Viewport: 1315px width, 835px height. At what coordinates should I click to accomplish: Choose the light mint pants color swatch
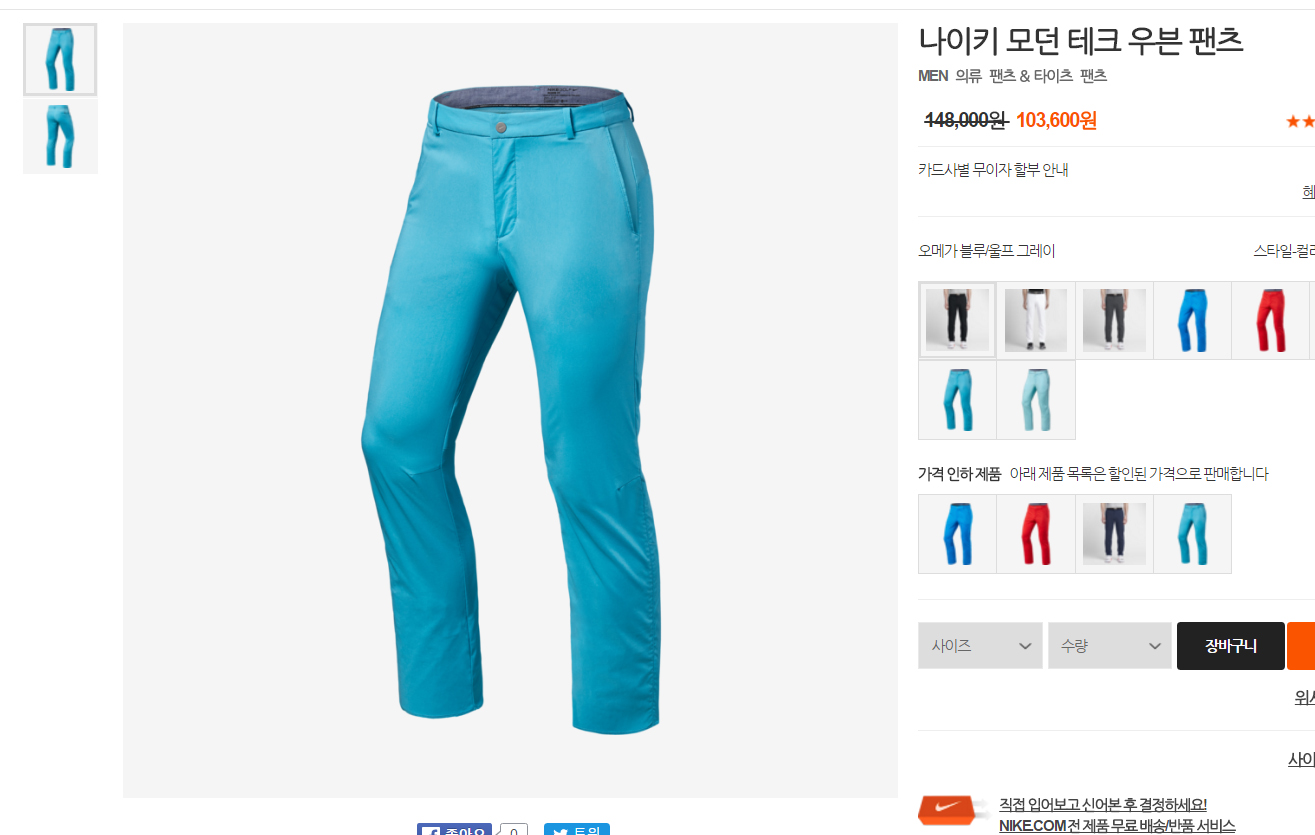pyautogui.click(x=1035, y=400)
